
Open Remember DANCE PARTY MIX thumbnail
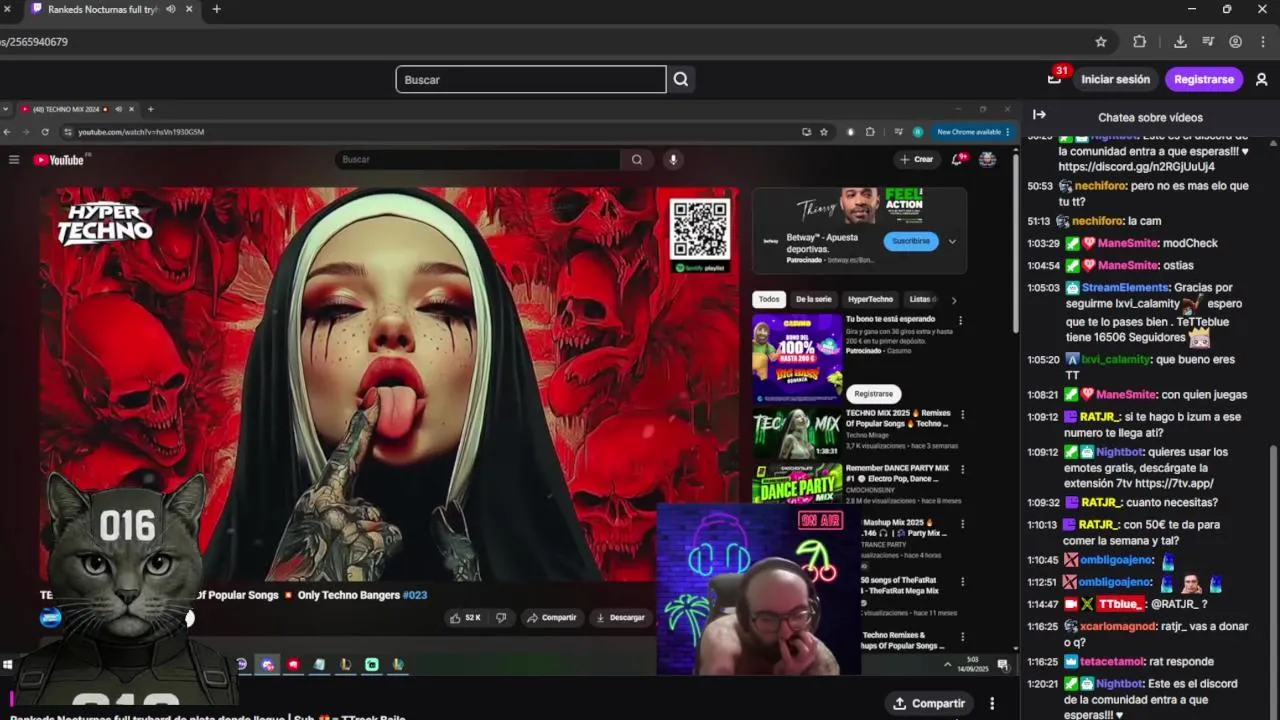(797, 484)
